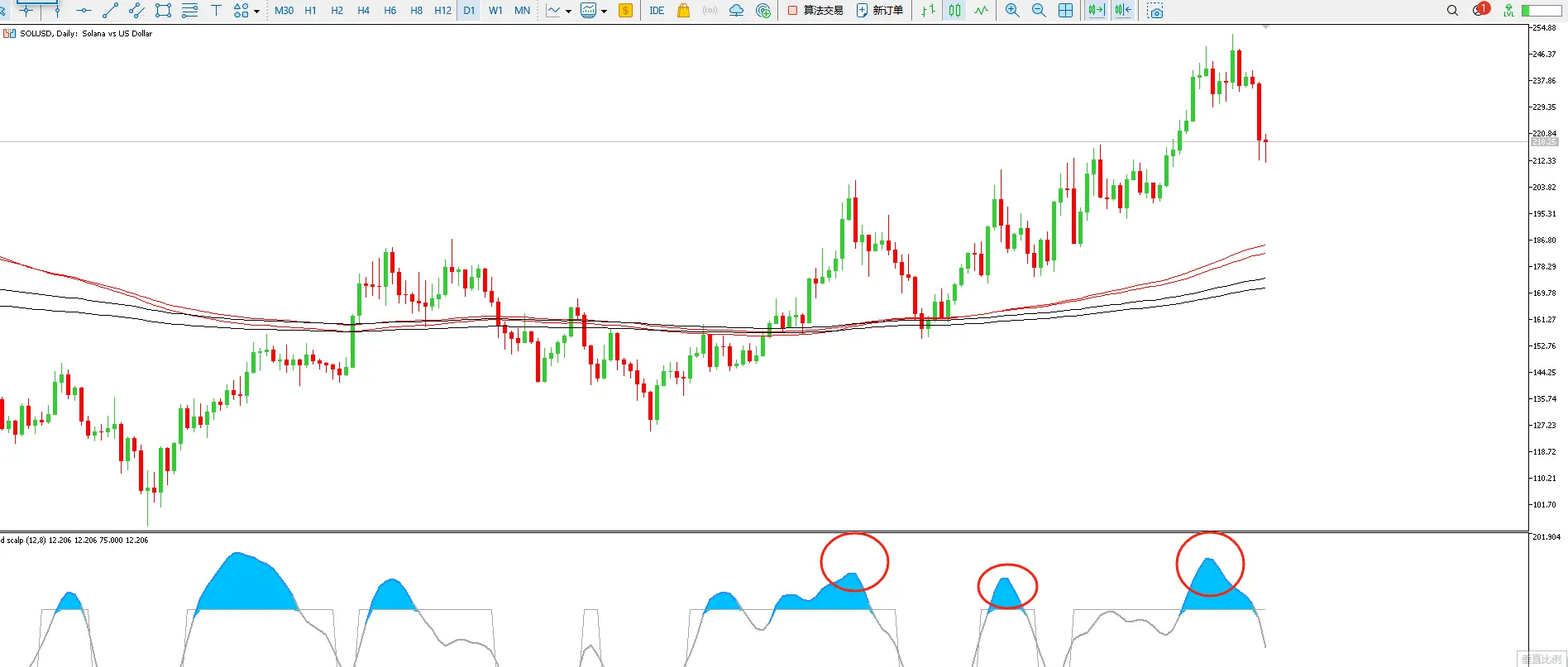The image size is (1568, 667).
Task: Tile windows with grid icon
Action: click(1066, 11)
